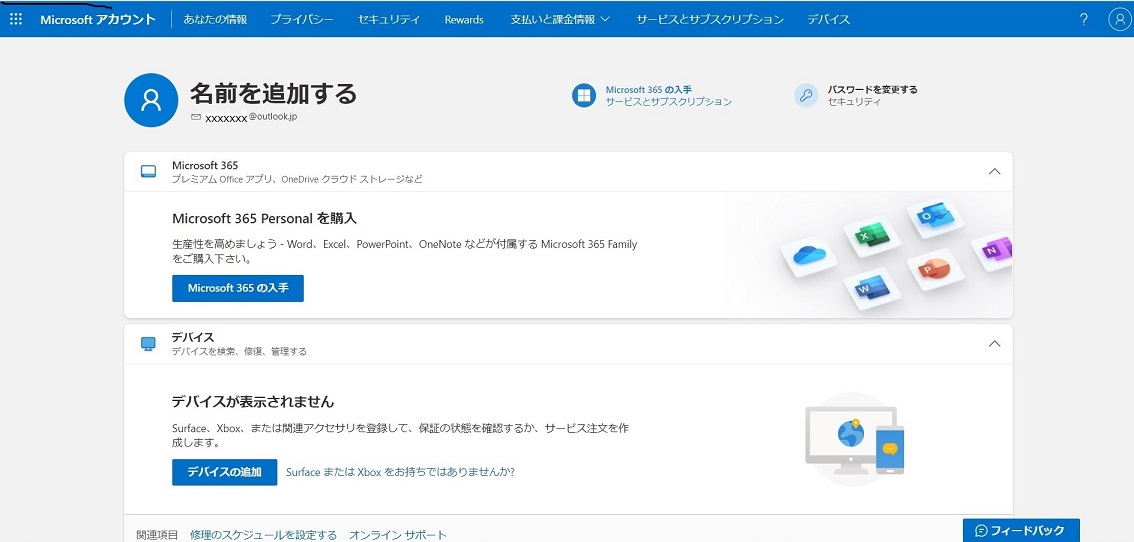The width and height of the screenshot is (1134, 542).
Task: Click the large blue profile avatar
Action: [151, 100]
